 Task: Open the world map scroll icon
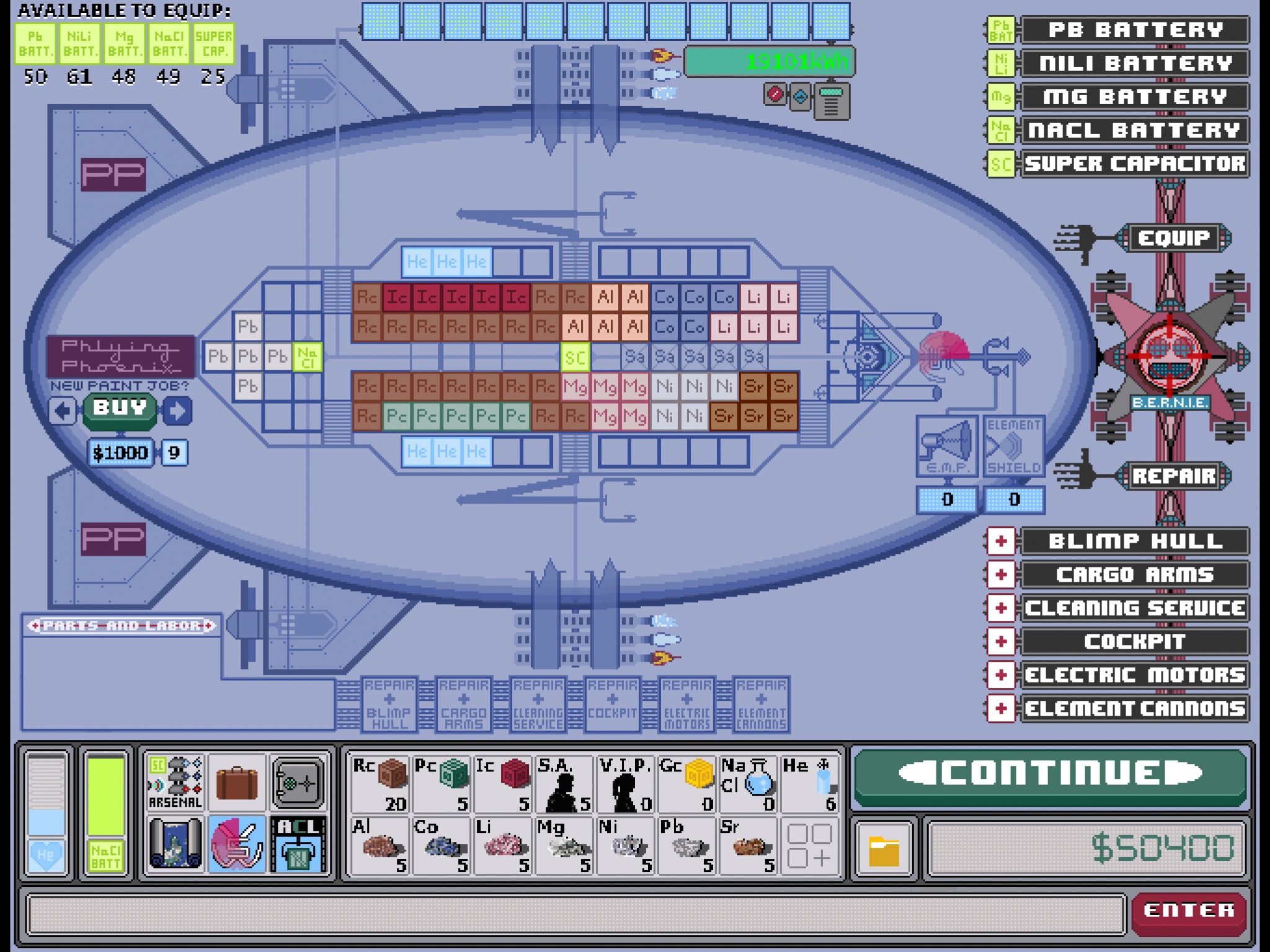point(175,843)
